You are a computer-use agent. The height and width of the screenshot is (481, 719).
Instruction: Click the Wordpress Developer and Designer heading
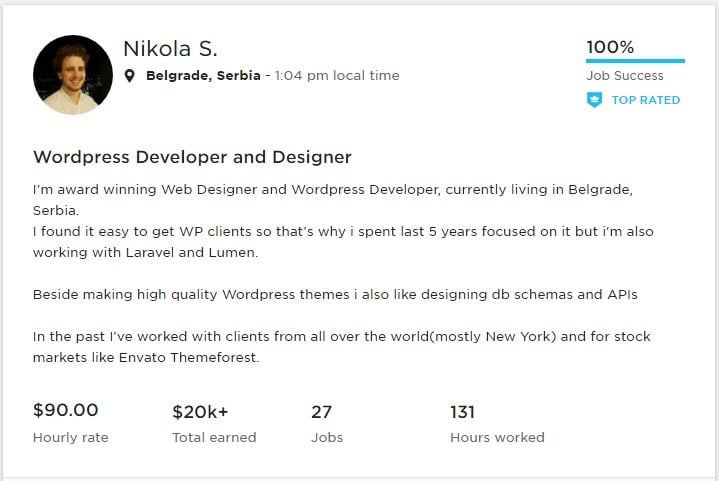pos(192,157)
